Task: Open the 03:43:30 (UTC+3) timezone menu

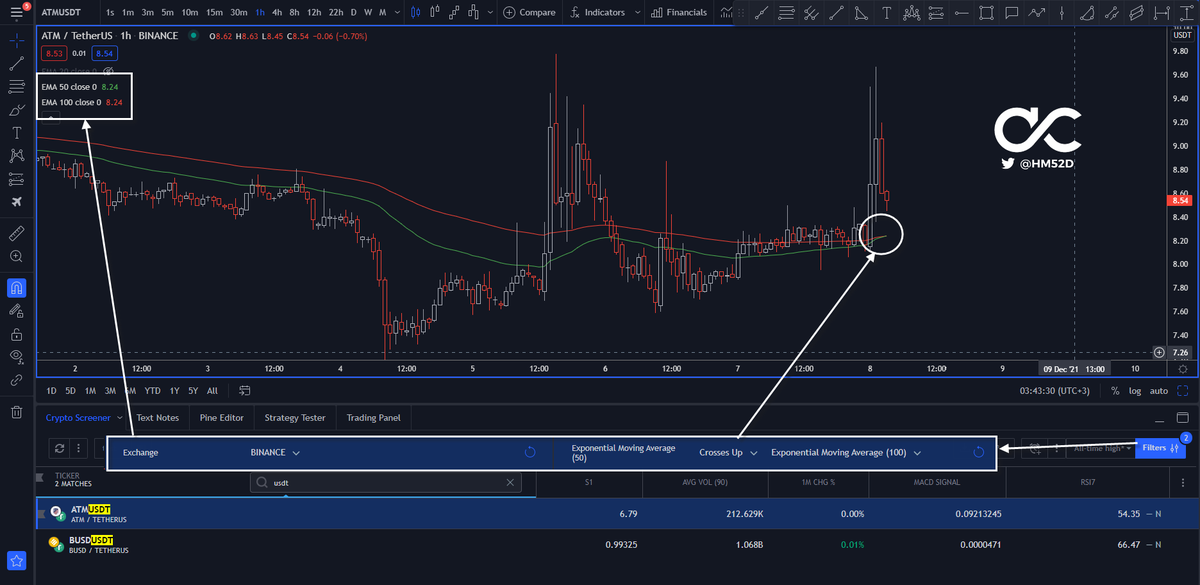Action: tap(1055, 391)
